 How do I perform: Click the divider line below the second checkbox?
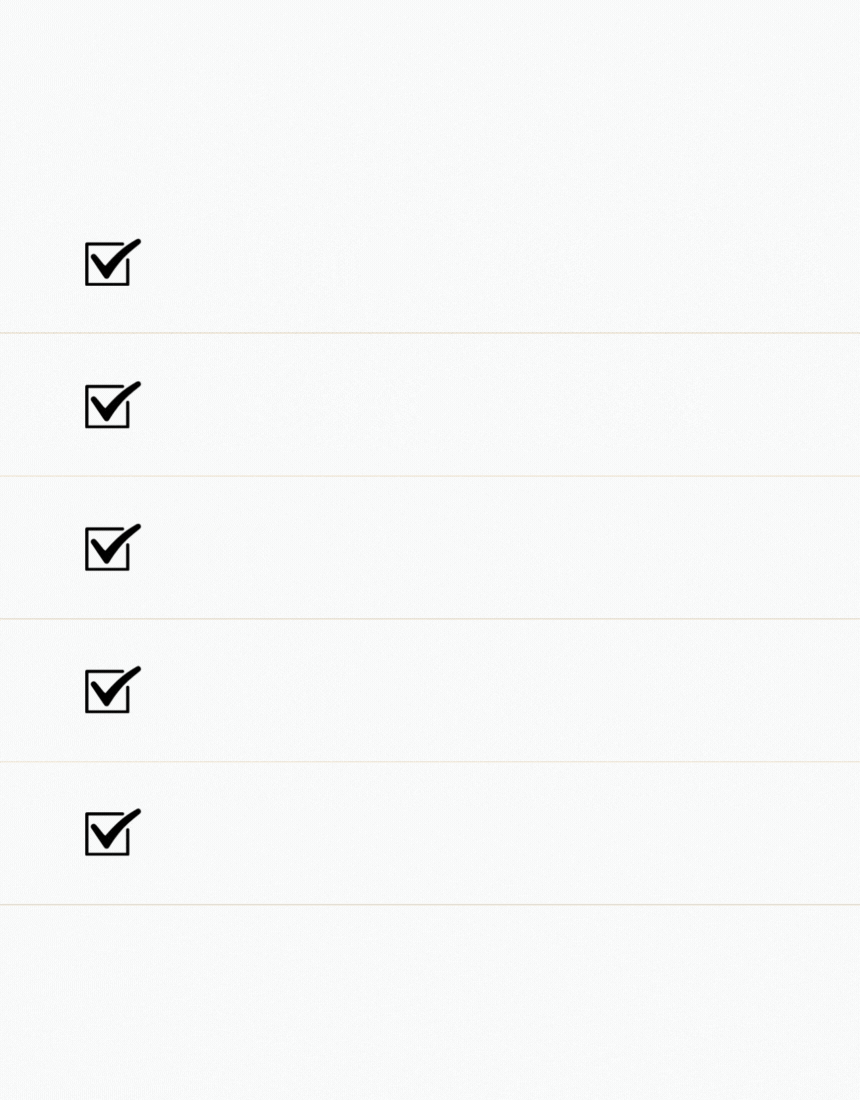point(430,476)
